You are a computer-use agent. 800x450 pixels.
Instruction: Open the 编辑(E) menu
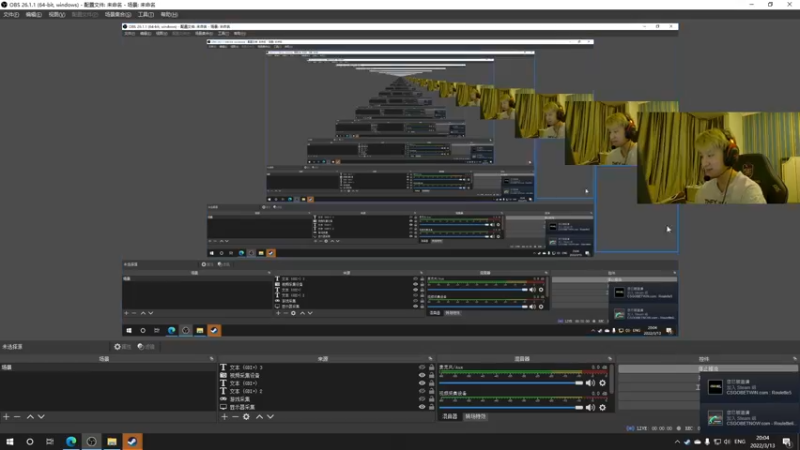click(34, 15)
